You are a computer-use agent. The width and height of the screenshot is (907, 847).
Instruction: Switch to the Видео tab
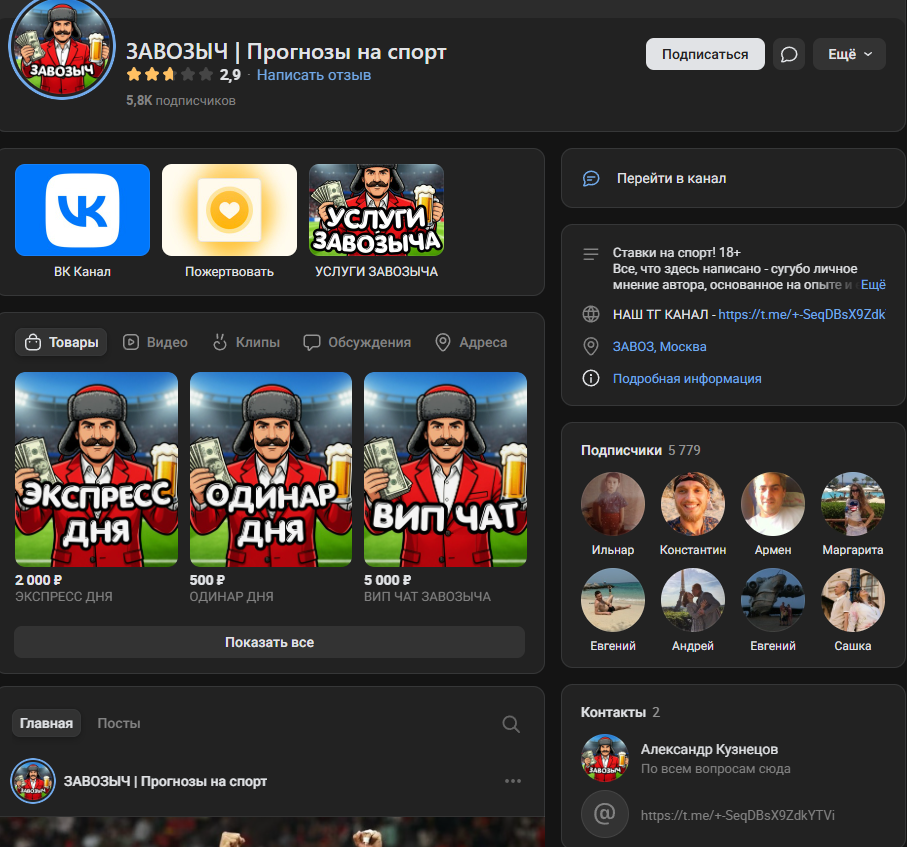(x=155, y=343)
